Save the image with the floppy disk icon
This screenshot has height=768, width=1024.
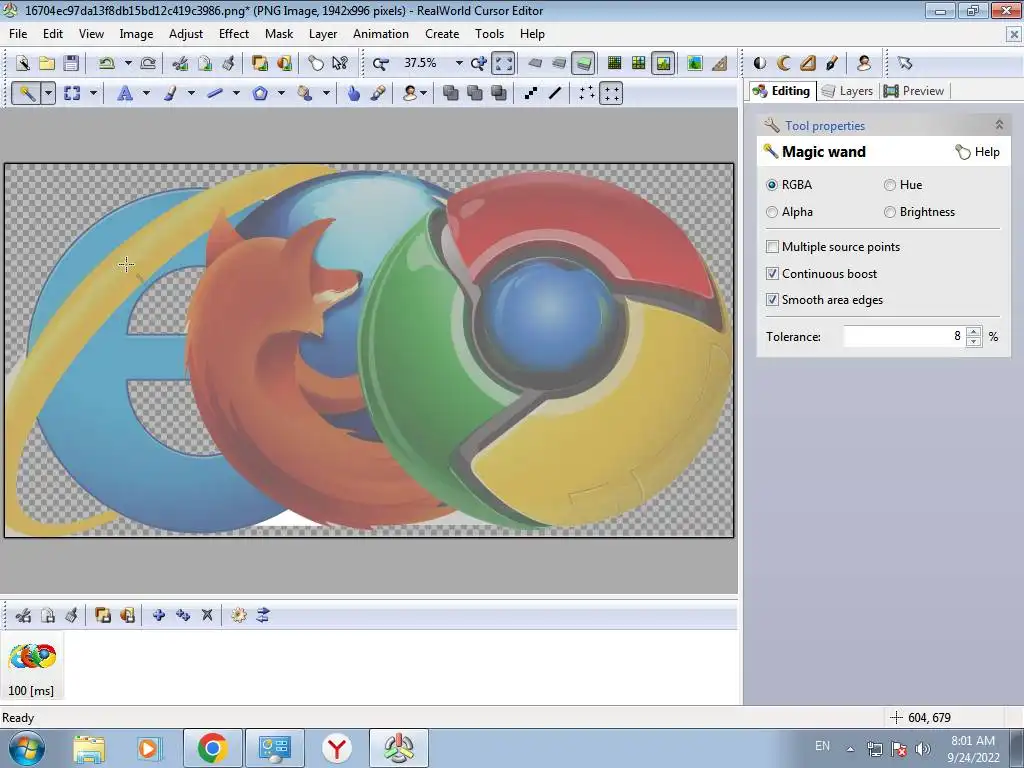(71, 63)
